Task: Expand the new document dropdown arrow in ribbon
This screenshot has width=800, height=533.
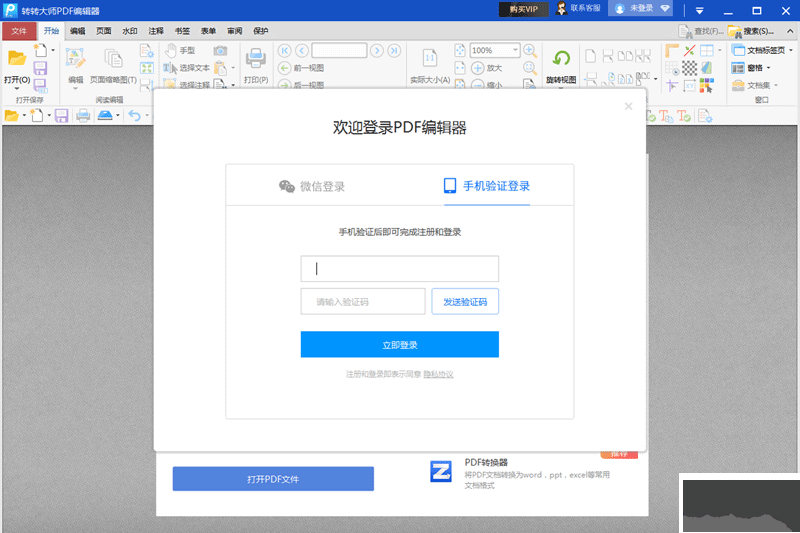Action: coord(53,50)
